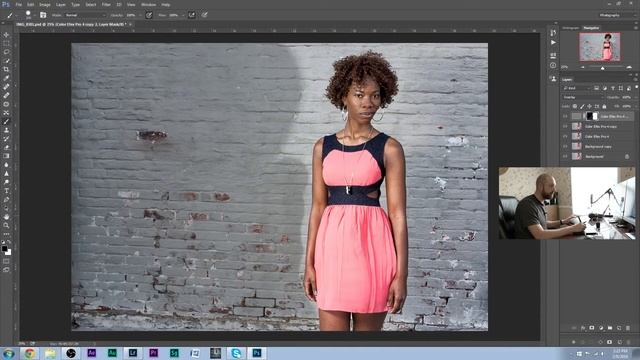The image size is (640, 360).
Task: Open the Filter menu
Action: [x=106, y=4]
